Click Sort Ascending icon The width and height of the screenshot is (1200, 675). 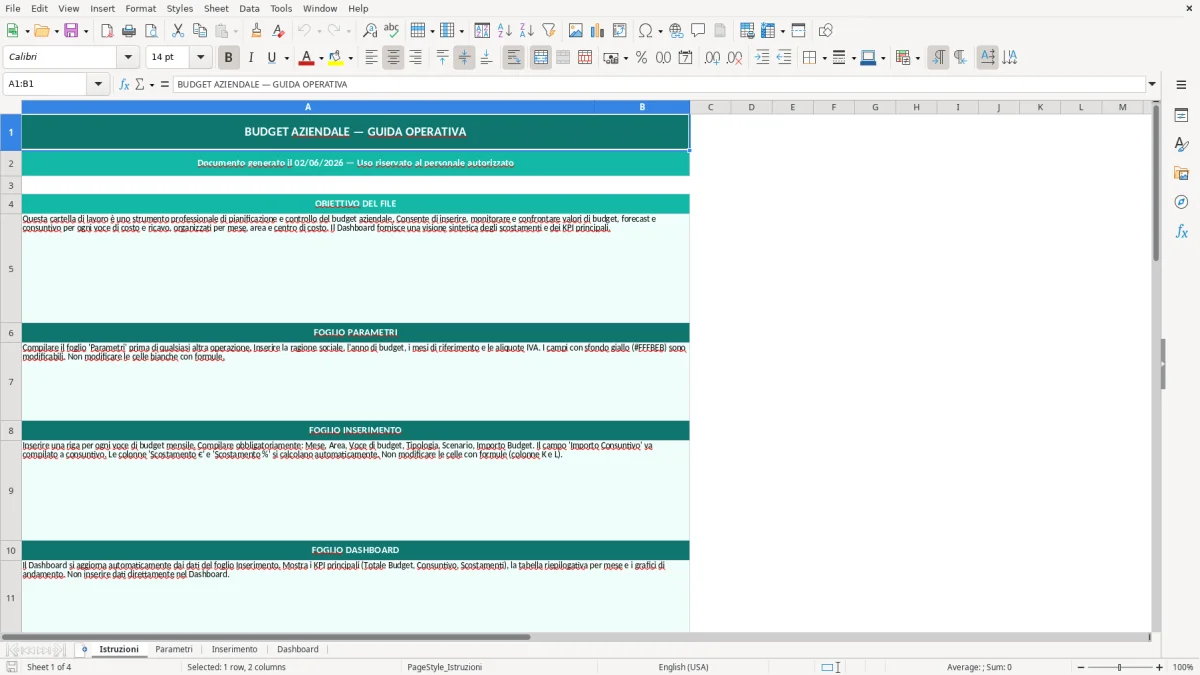pos(505,31)
